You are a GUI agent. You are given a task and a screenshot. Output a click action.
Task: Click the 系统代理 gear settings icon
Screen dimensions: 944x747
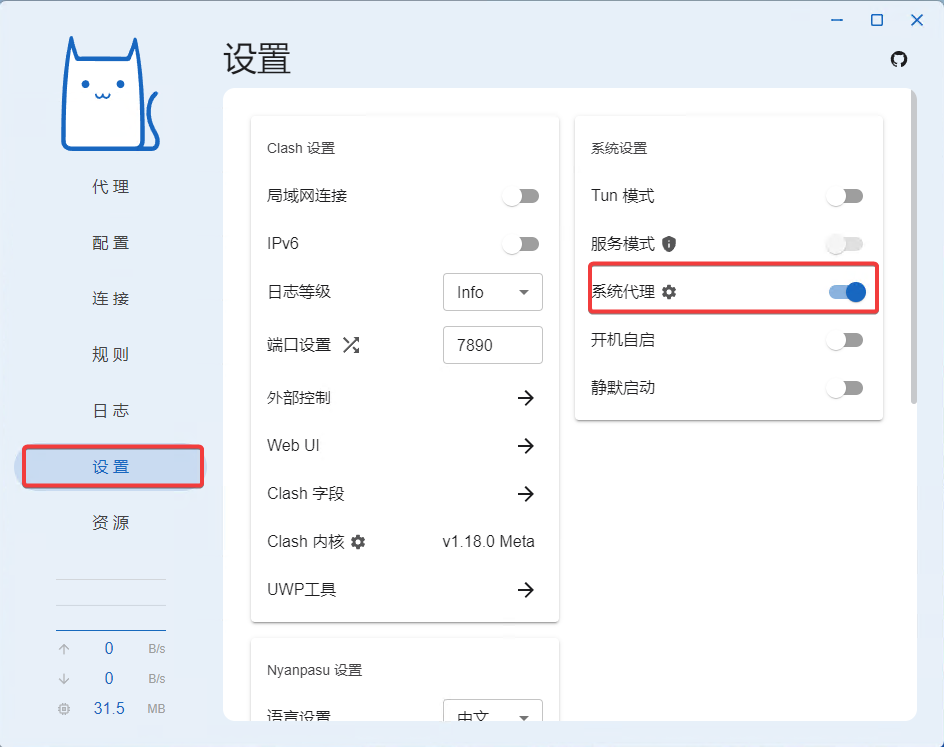pyautogui.click(x=669, y=292)
